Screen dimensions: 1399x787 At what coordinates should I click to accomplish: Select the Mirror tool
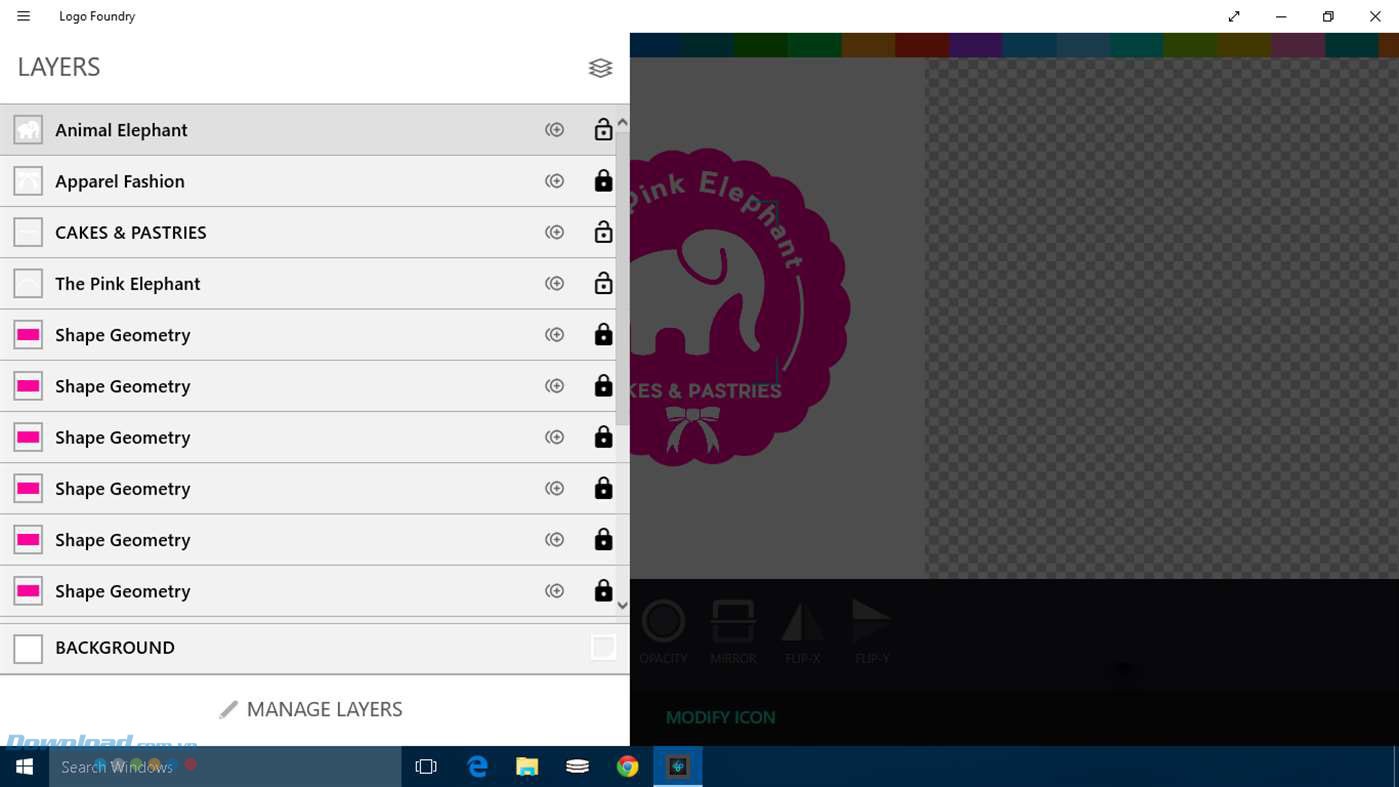[733, 622]
